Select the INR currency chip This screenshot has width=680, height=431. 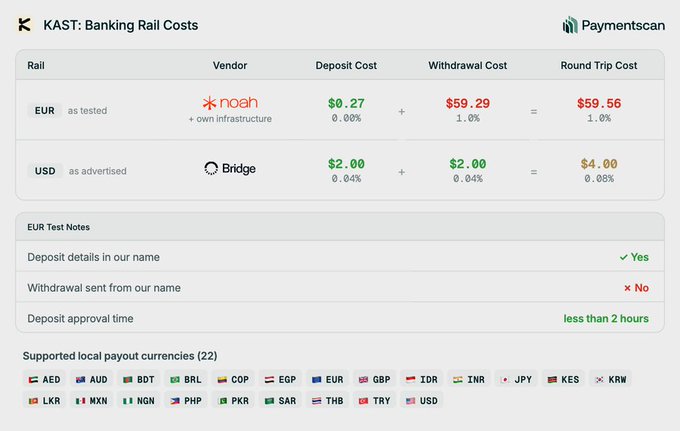pyautogui.click(x=469, y=379)
